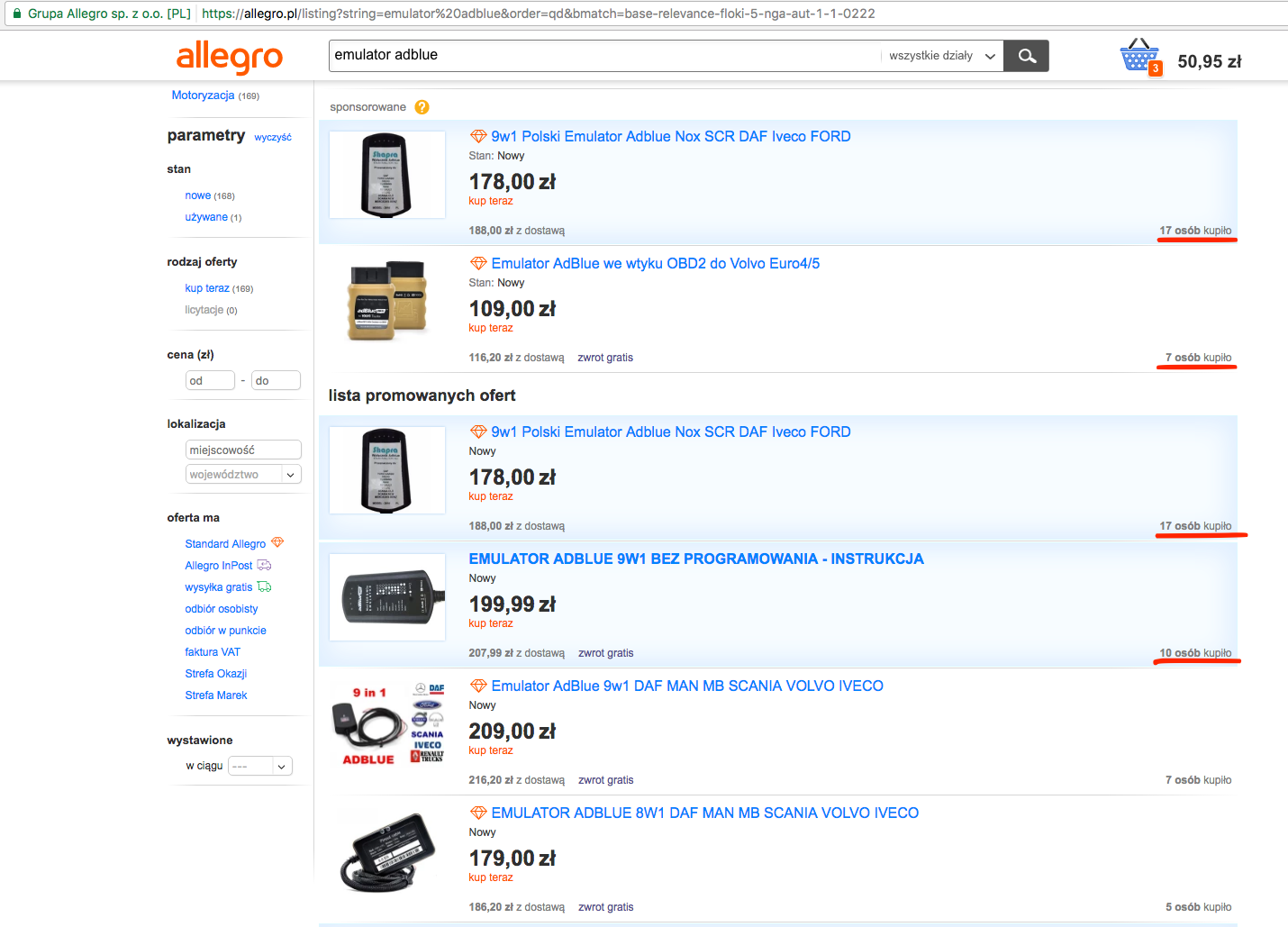Viewport: 1288px width, 927px height.
Task: Click diamond icon beside Volvo Euro4/5 emulator
Action: tap(478, 263)
